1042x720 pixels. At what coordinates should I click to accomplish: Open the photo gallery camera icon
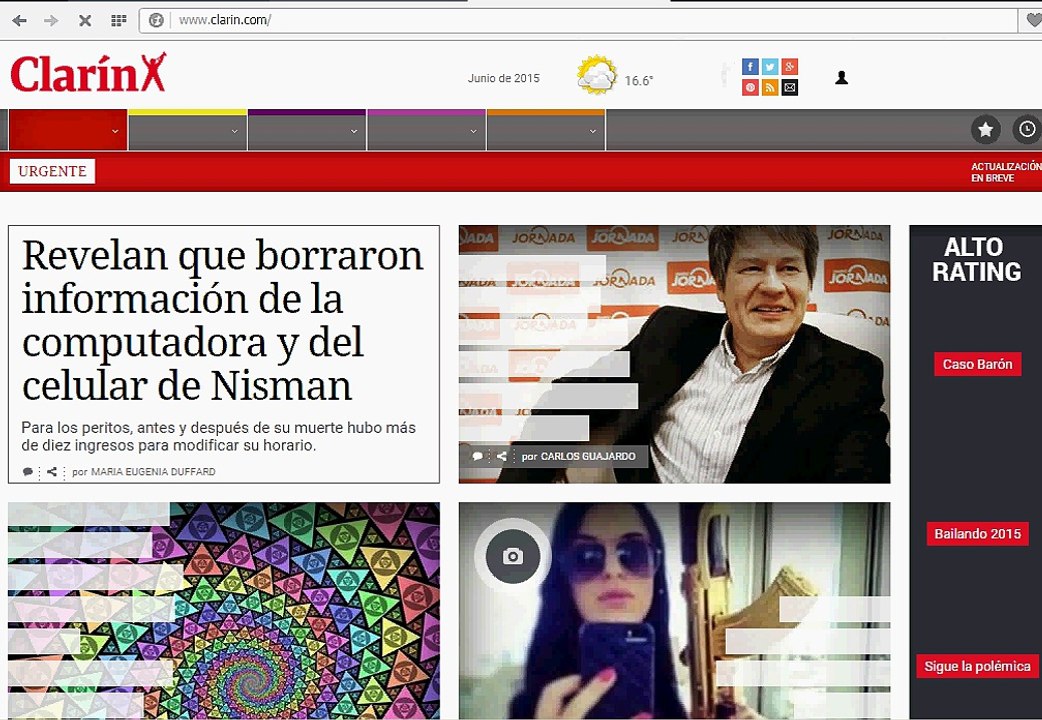512,556
